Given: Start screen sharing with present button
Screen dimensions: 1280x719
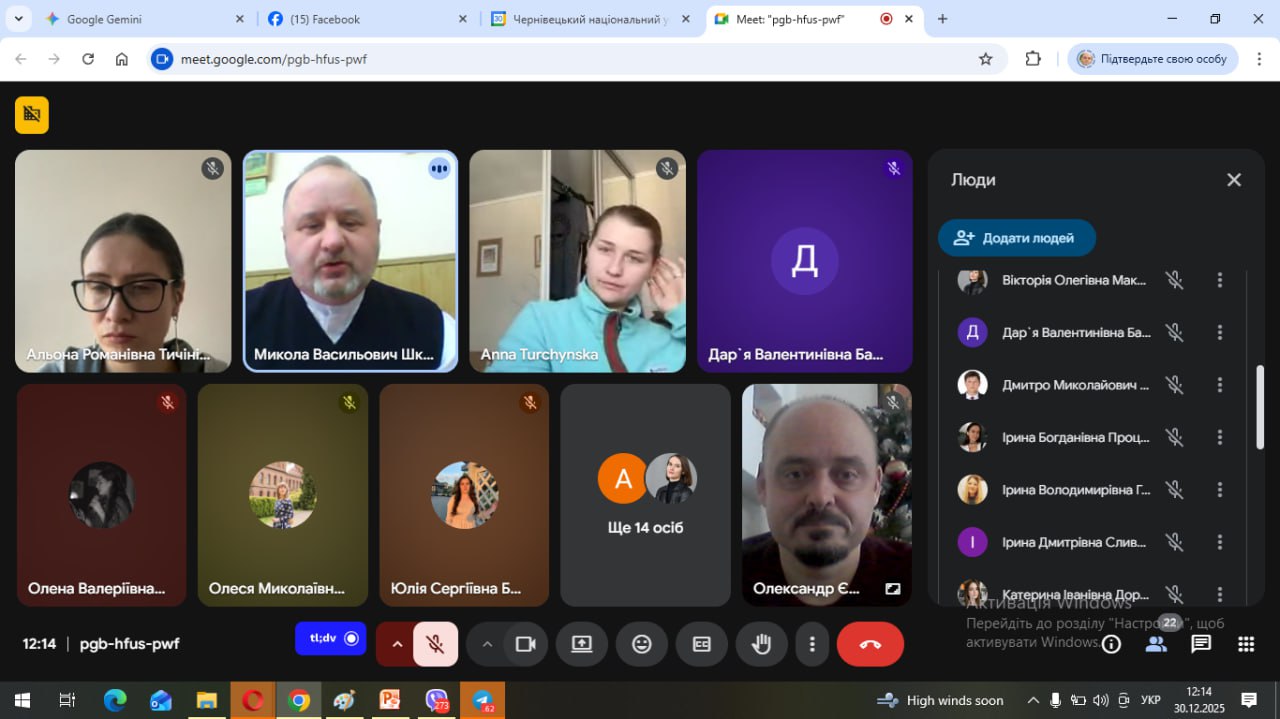Looking at the screenshot, I should point(582,644).
